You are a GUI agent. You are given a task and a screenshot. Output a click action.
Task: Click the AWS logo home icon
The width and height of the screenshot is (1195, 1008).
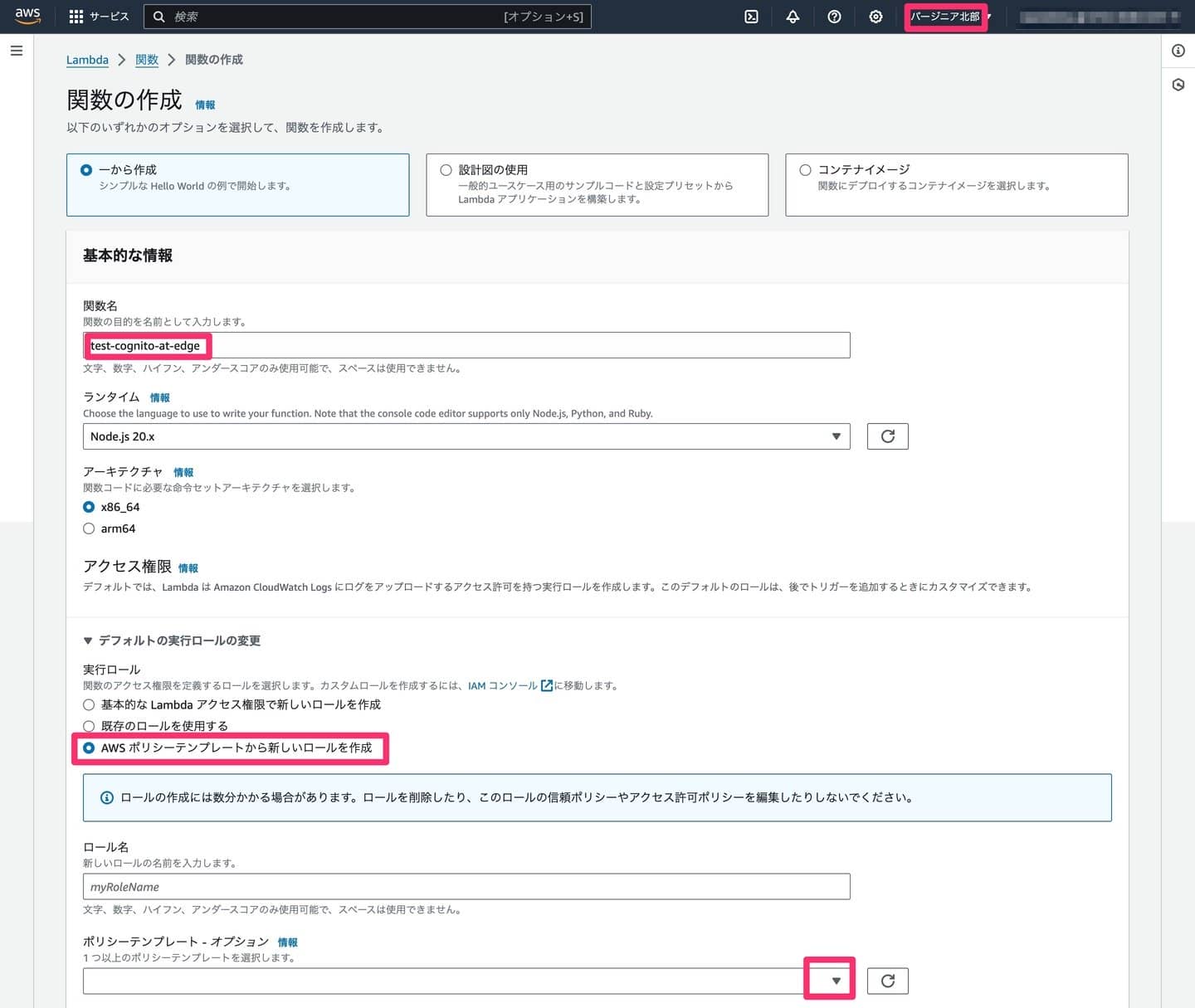coord(27,17)
